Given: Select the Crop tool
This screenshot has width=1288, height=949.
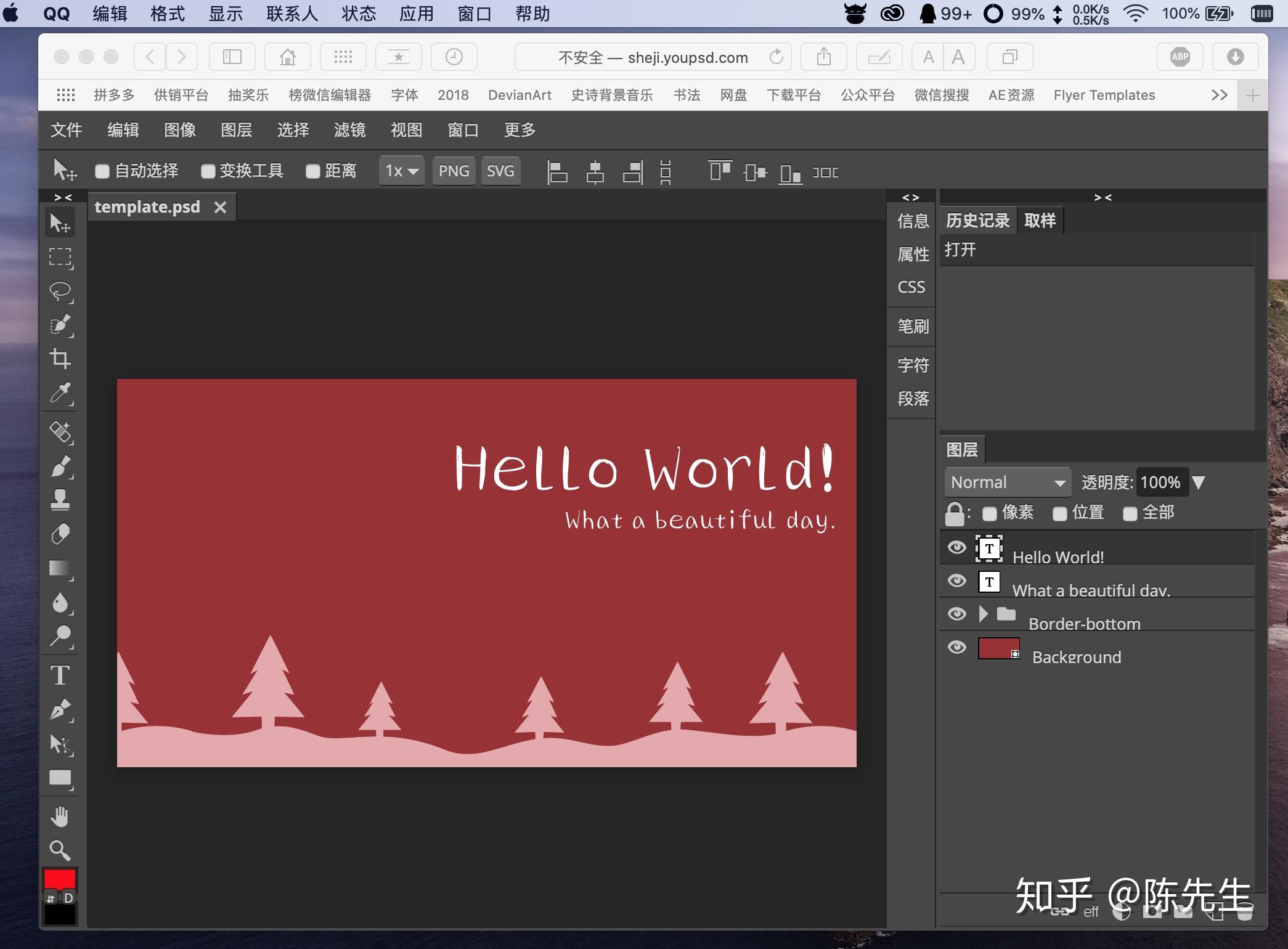Looking at the screenshot, I should pyautogui.click(x=60, y=359).
